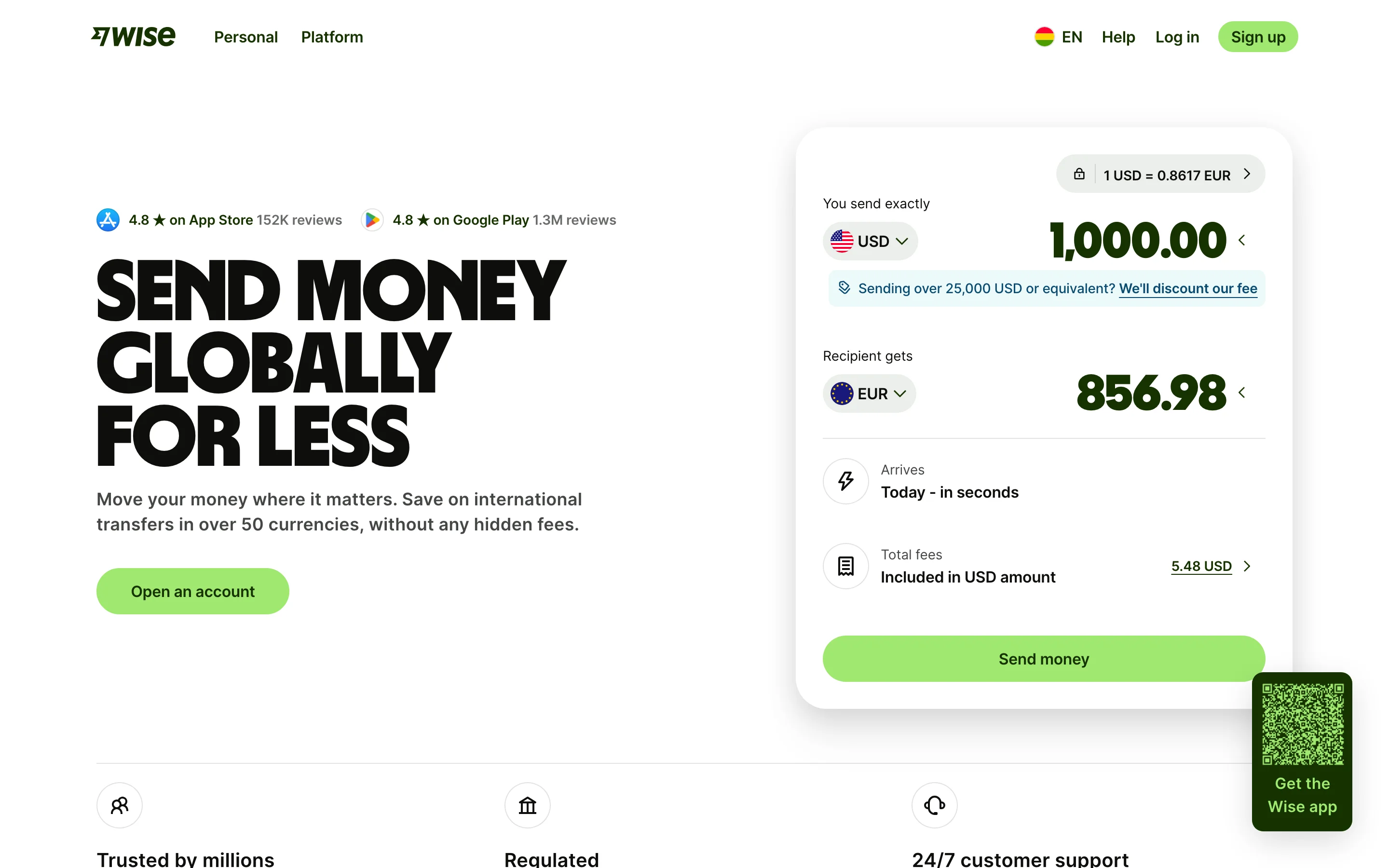Image resolution: width=1389 pixels, height=868 pixels.
Task: Click the 1,000.00 send amount field
Action: (1137, 241)
